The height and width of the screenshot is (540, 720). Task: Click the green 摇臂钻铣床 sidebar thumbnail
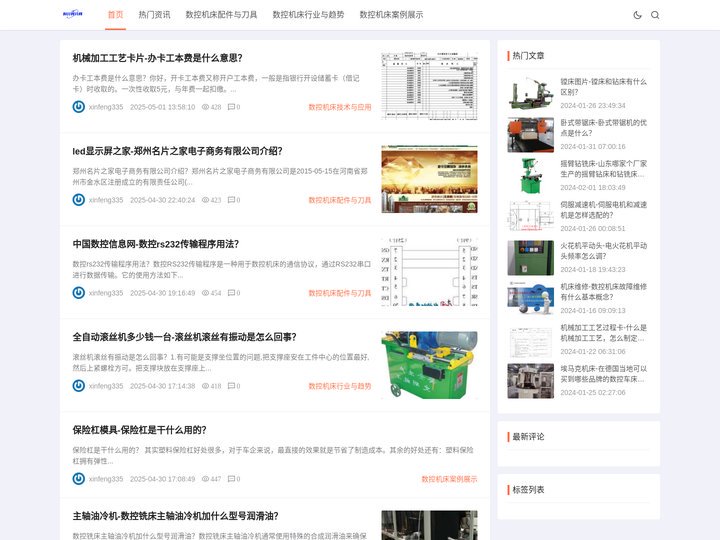(530, 176)
